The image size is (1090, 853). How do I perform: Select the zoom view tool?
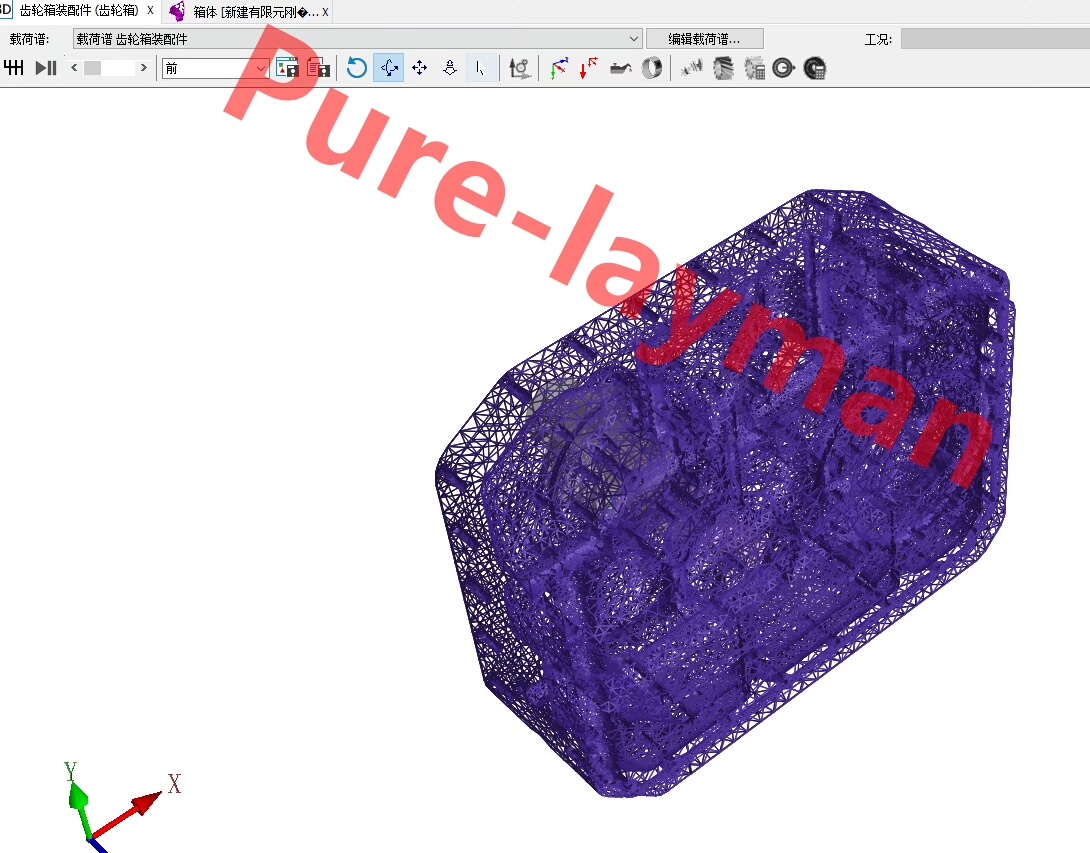[450, 68]
